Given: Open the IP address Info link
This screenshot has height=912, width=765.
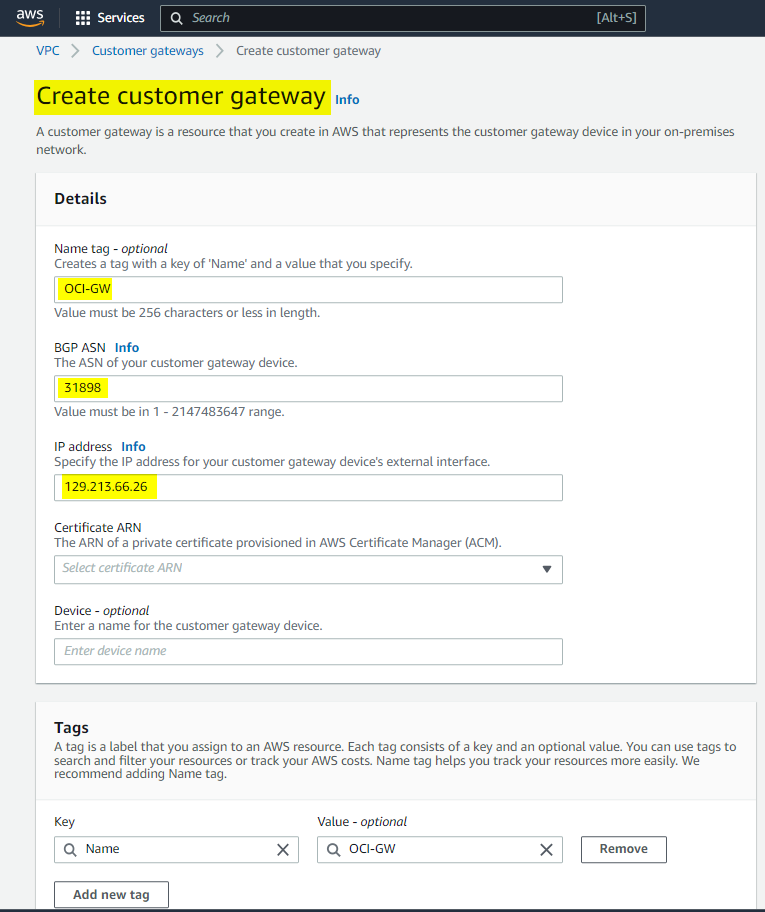Looking at the screenshot, I should point(133,447).
